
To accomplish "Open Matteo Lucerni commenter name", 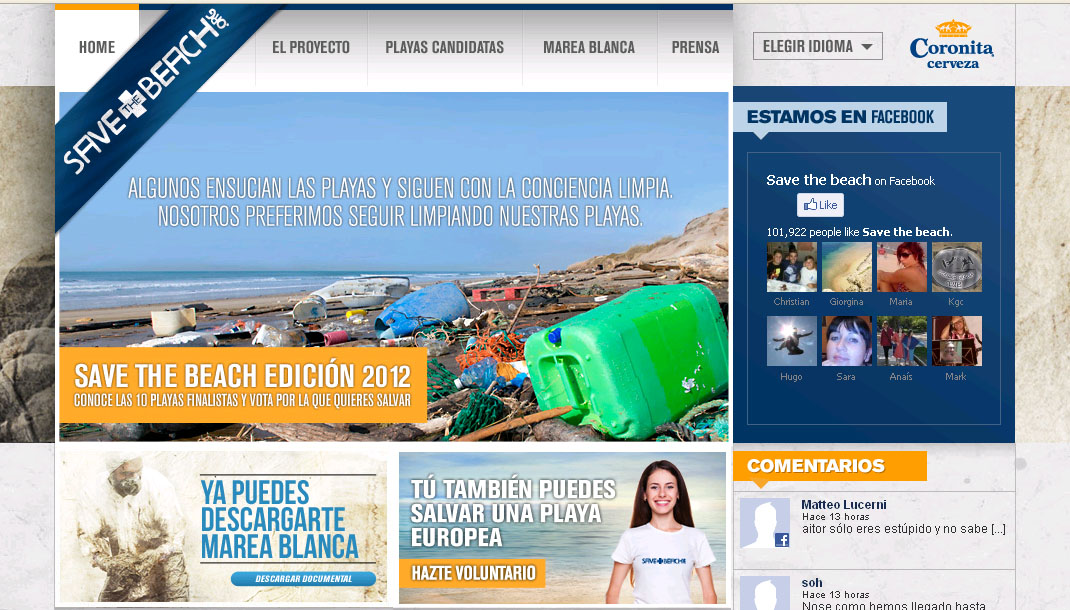I will [x=843, y=505].
